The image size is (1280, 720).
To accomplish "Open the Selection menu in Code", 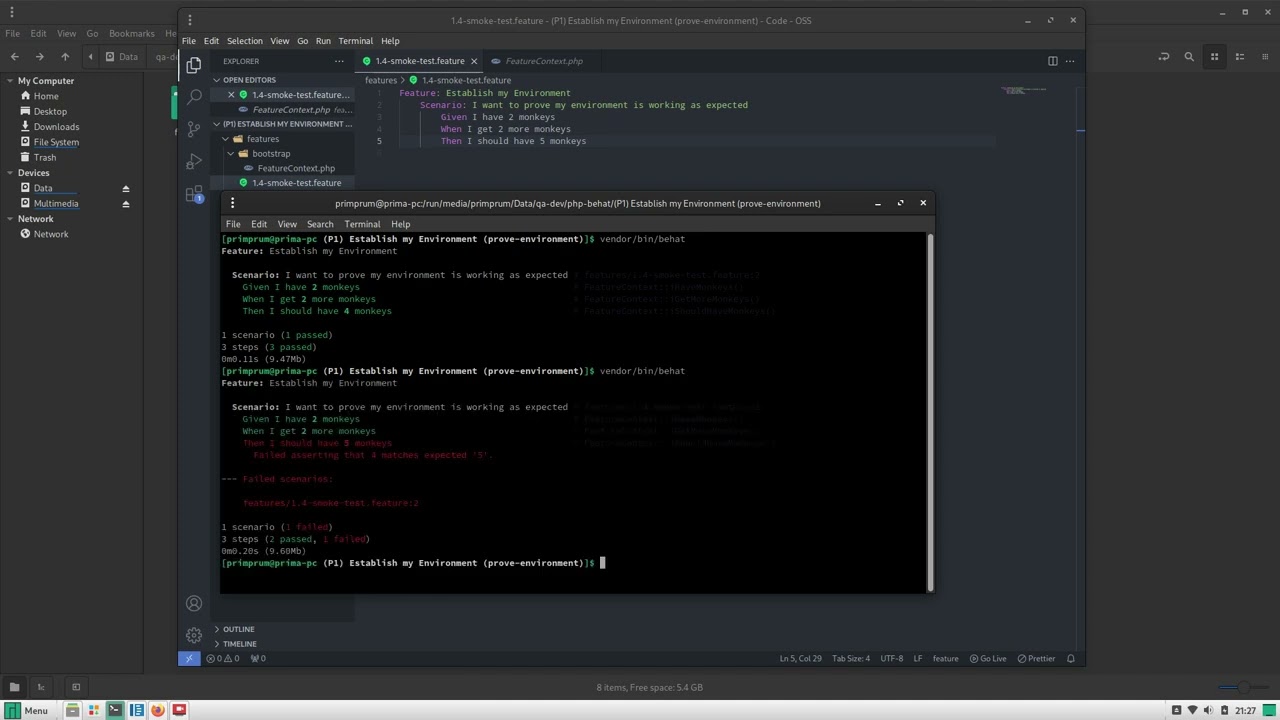I will tap(244, 41).
